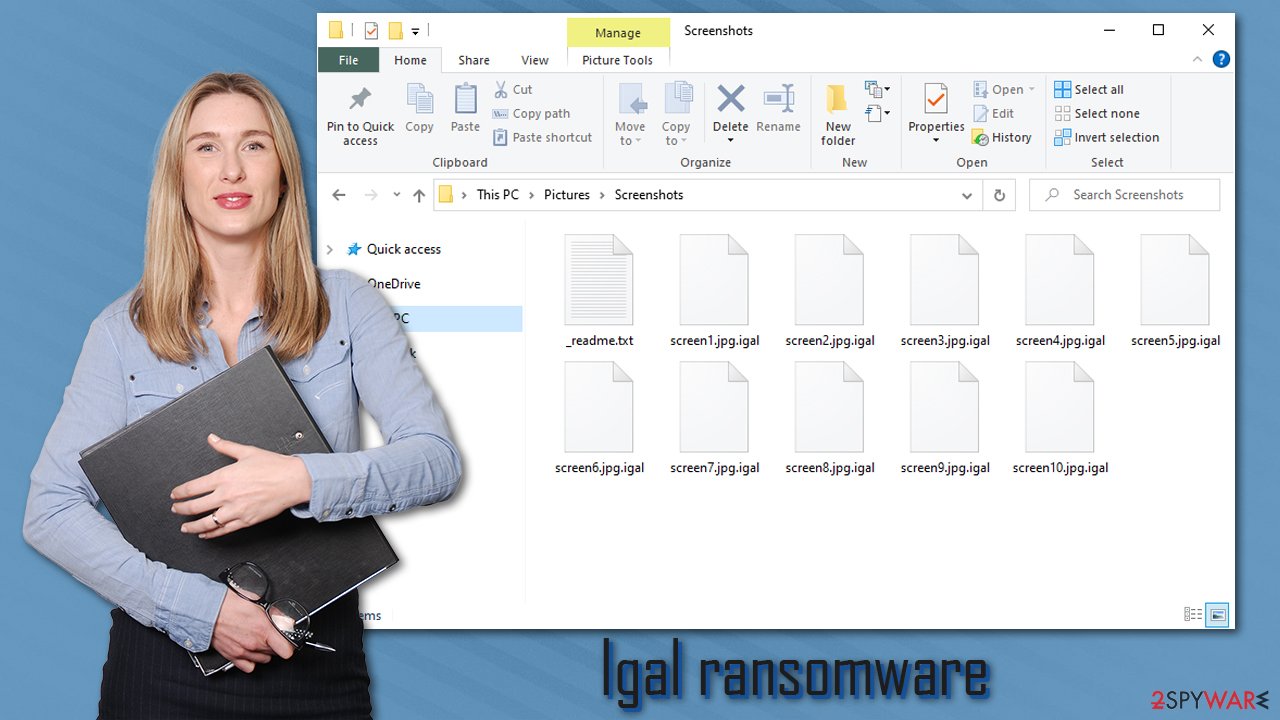Open the Copy to command
This screenshot has height=720, width=1280.
click(676, 114)
